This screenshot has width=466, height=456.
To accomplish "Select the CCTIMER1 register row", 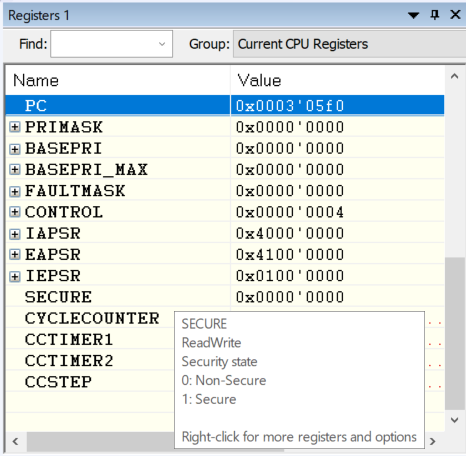I will coord(90,340).
